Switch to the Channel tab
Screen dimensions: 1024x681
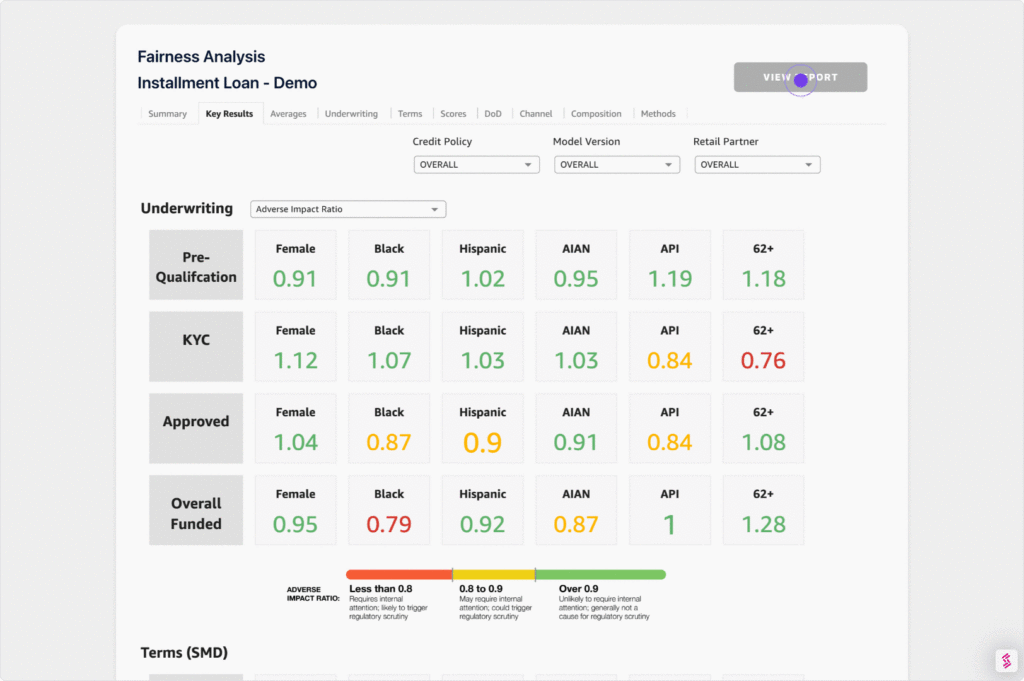[x=536, y=114]
